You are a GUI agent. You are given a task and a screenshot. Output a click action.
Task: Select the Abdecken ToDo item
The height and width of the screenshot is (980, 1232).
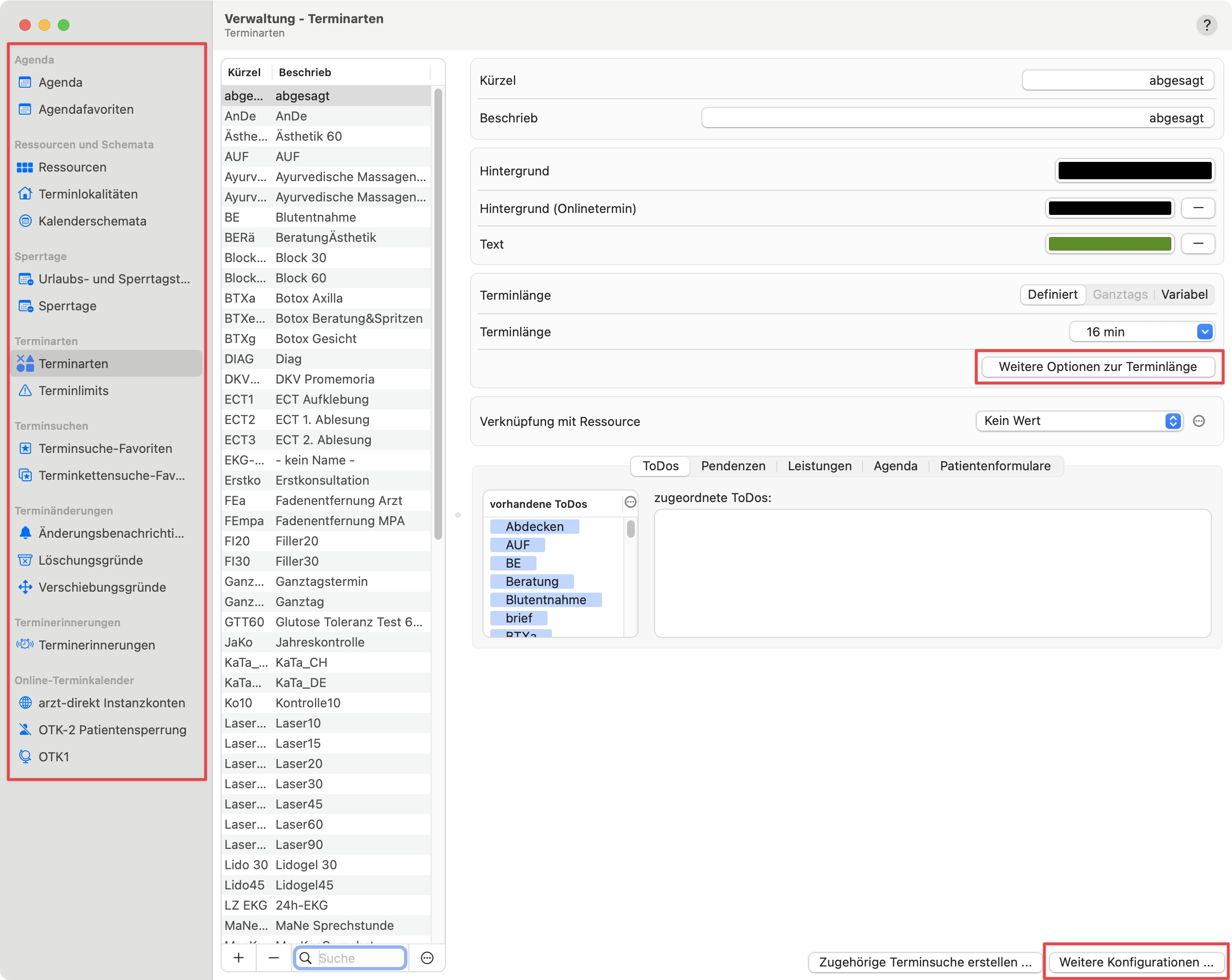tap(534, 527)
